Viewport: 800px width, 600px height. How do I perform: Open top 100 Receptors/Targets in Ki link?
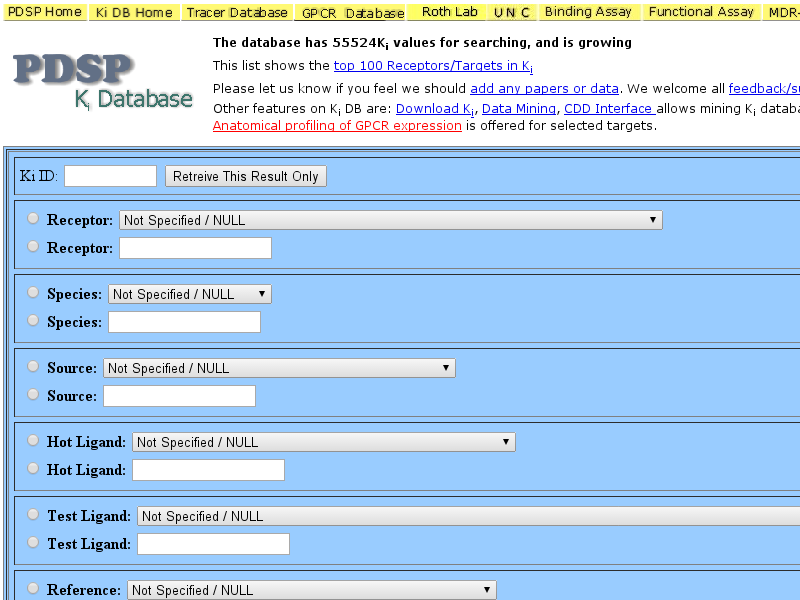pyautogui.click(x=433, y=66)
